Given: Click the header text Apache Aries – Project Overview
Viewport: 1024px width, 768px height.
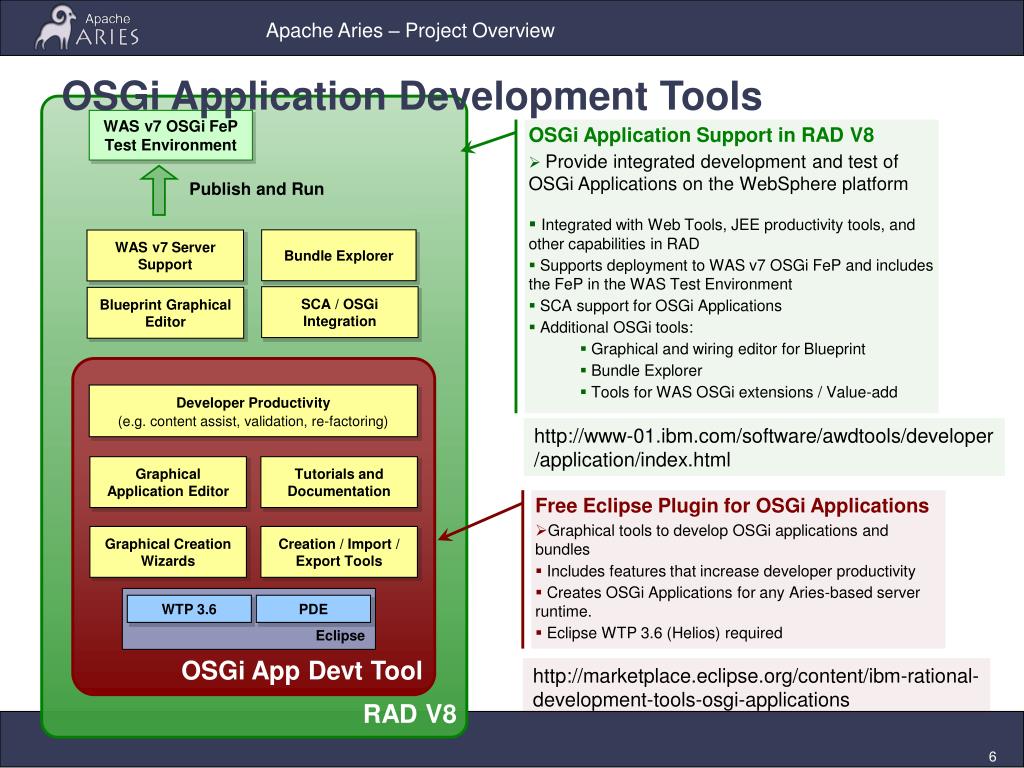Looking at the screenshot, I should [x=410, y=30].
